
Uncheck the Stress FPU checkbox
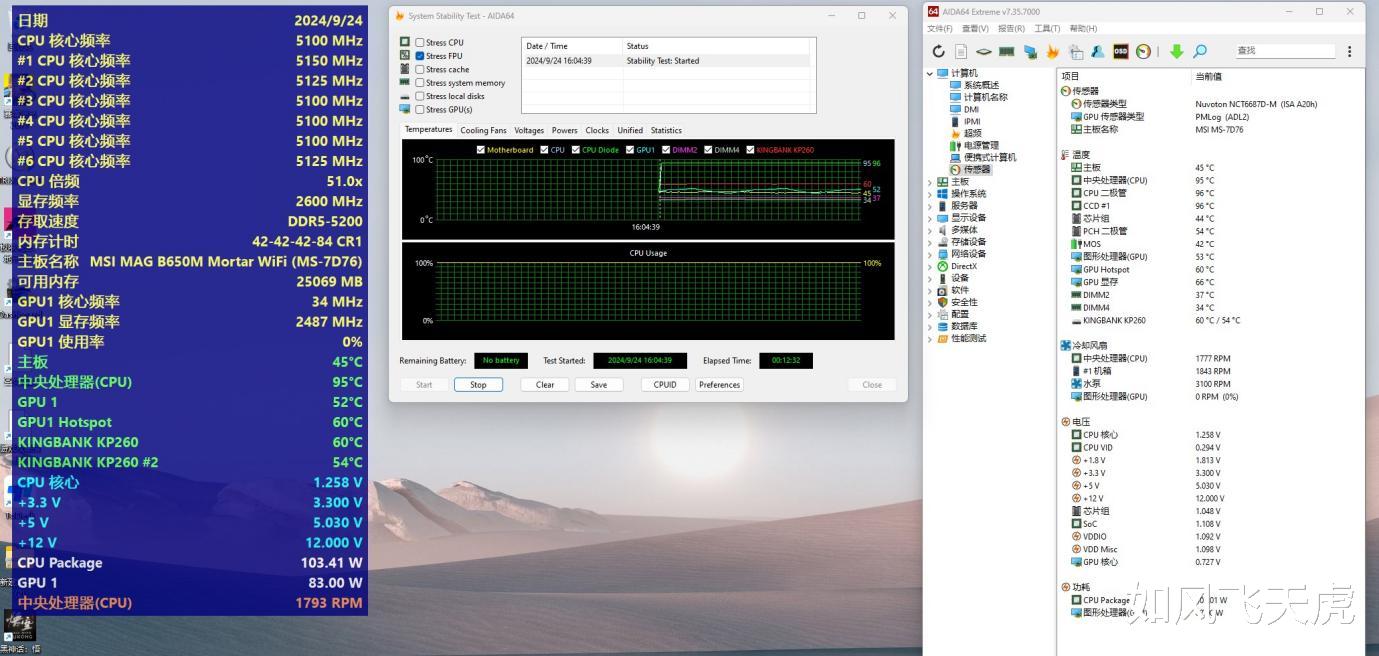pyautogui.click(x=420, y=56)
